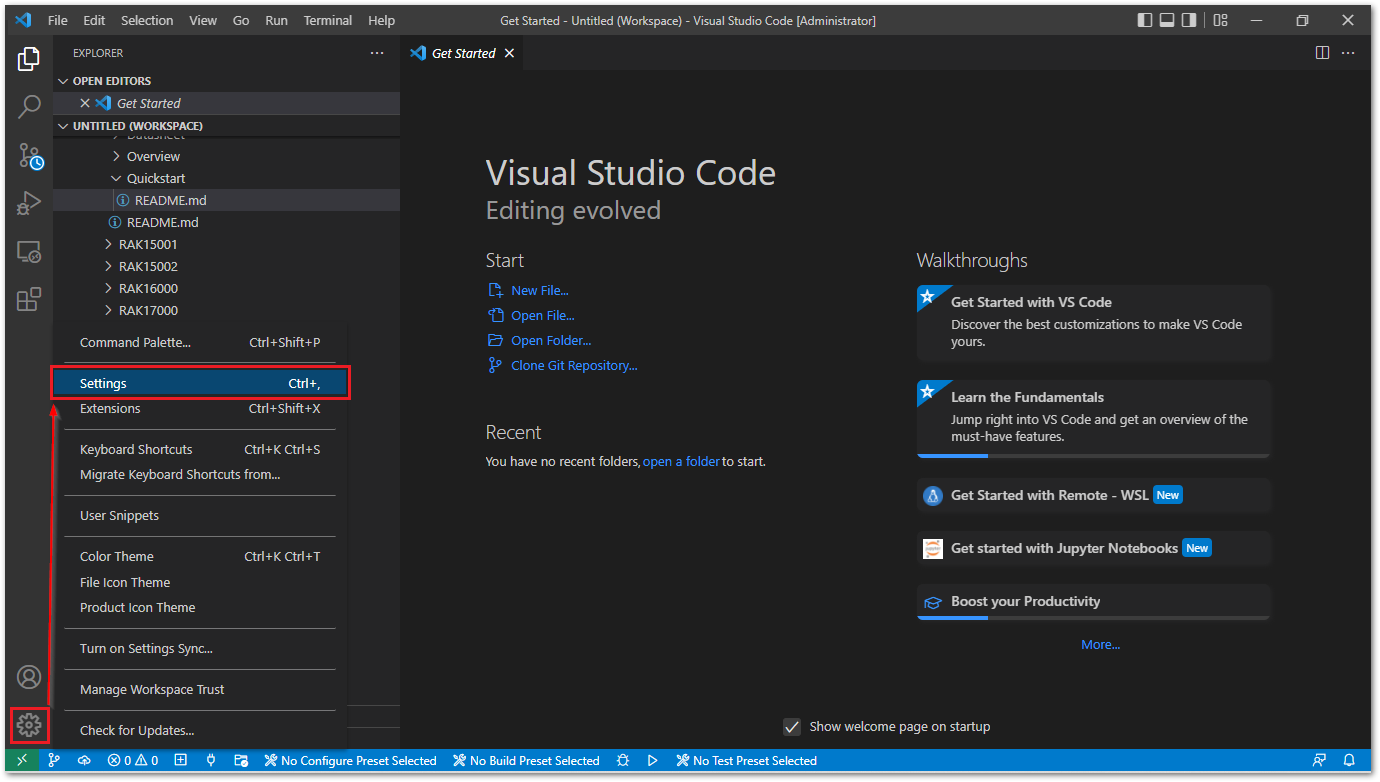Click the Open Folder... link

pos(551,340)
